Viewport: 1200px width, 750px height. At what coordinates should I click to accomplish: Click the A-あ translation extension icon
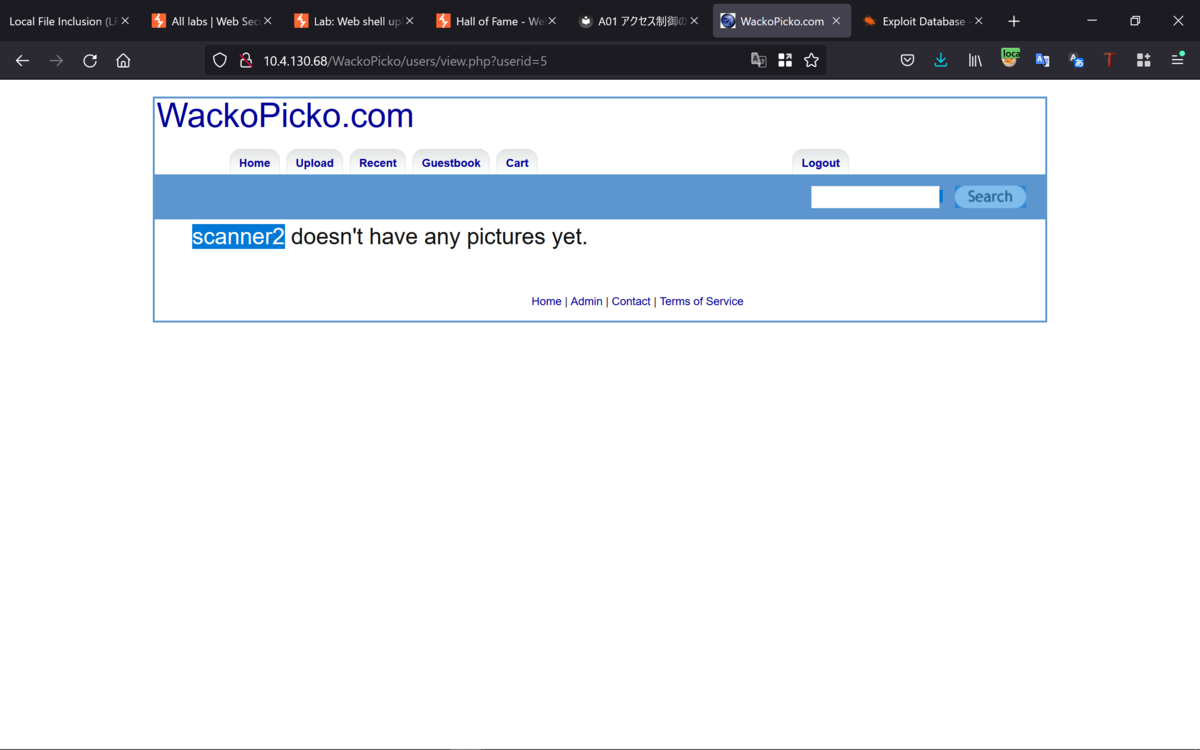[x=1076, y=61]
